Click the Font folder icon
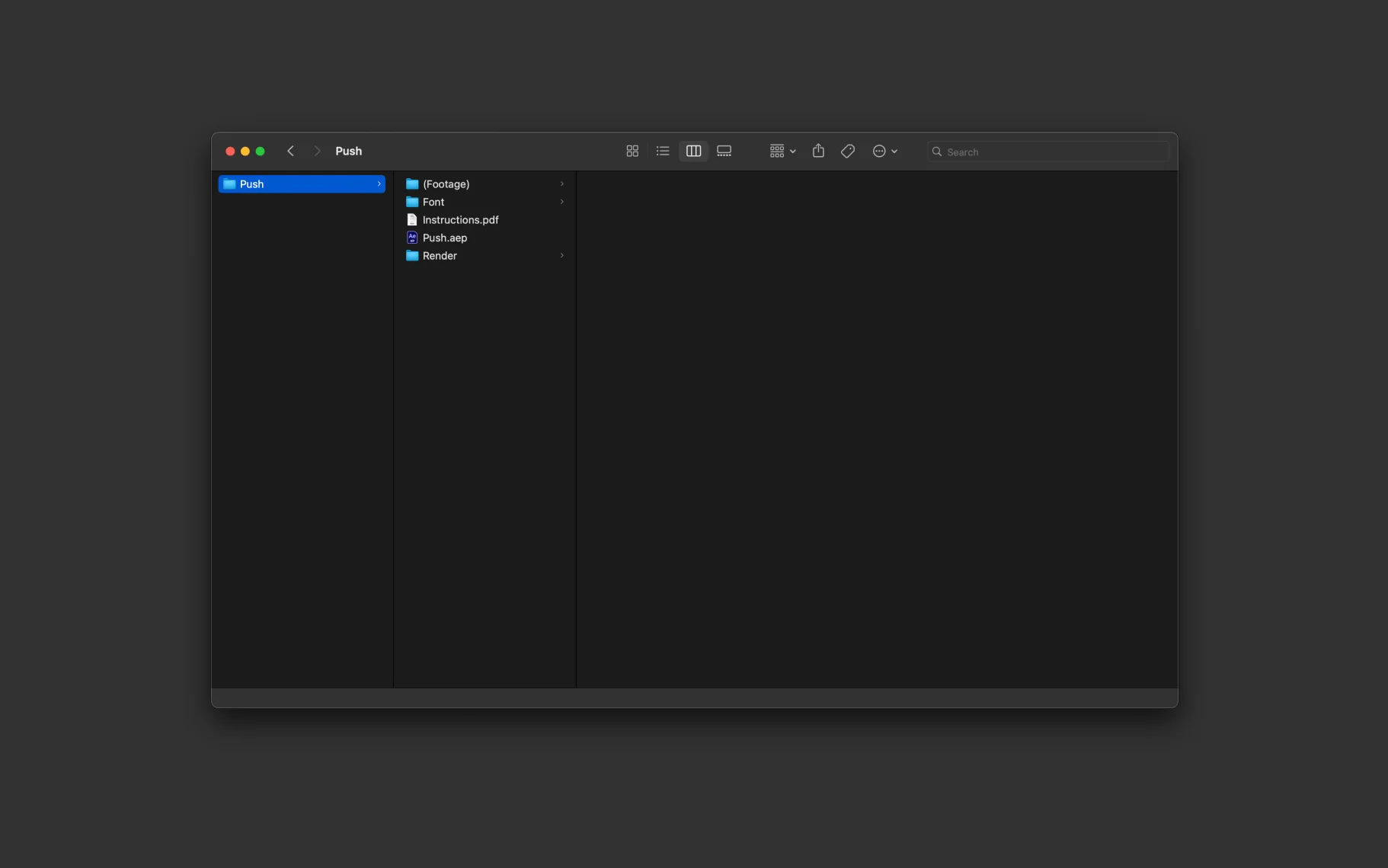1388x868 pixels. click(x=412, y=202)
